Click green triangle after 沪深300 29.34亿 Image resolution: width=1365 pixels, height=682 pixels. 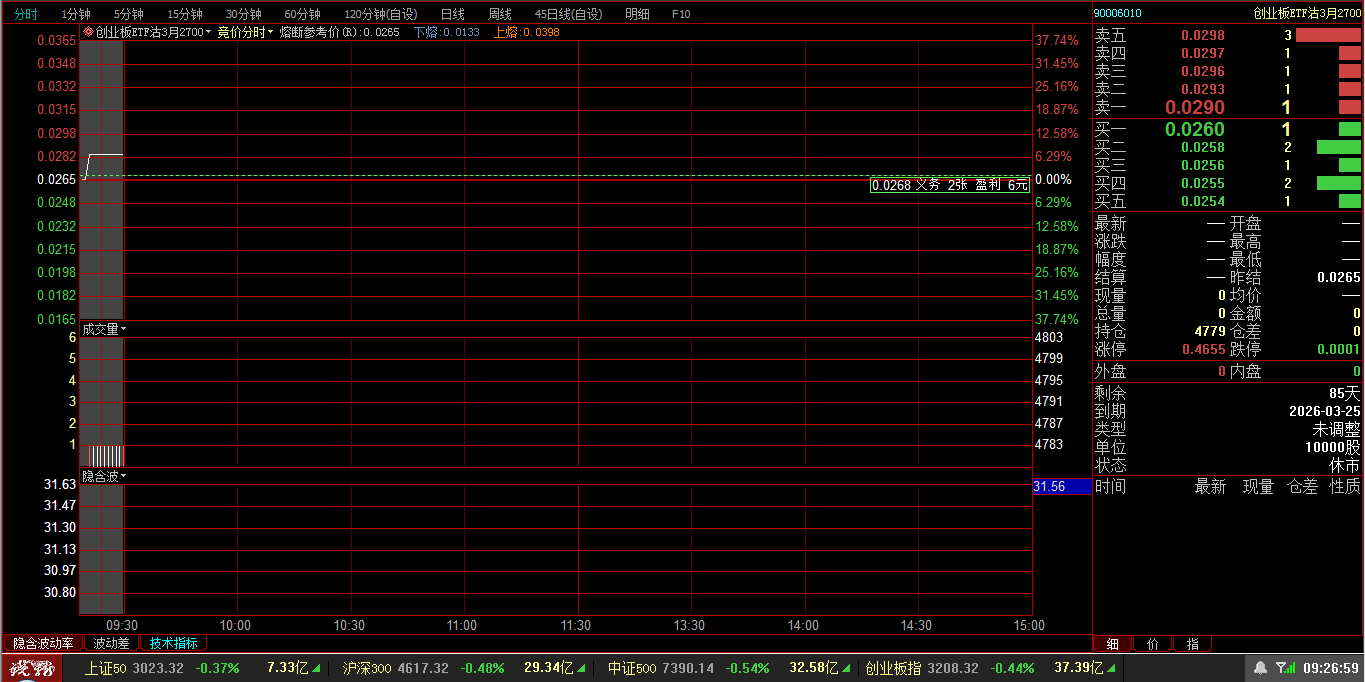point(582,668)
